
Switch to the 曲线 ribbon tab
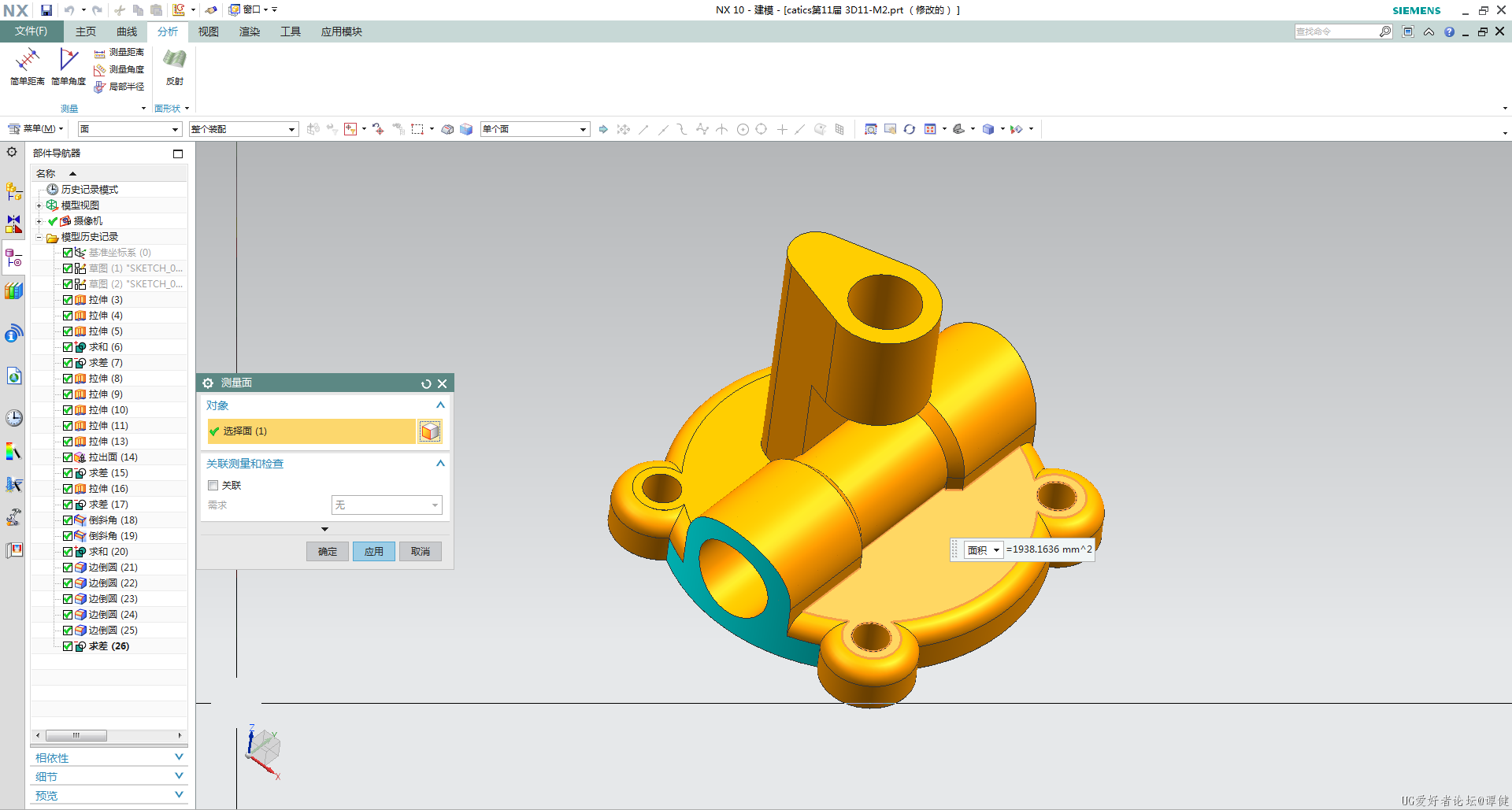(x=127, y=31)
